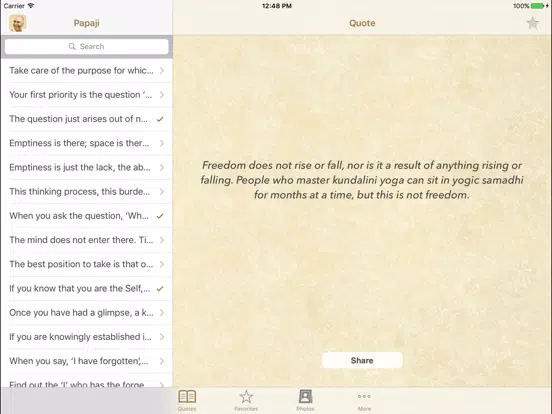Favorite this quote with the star icon

533,23
